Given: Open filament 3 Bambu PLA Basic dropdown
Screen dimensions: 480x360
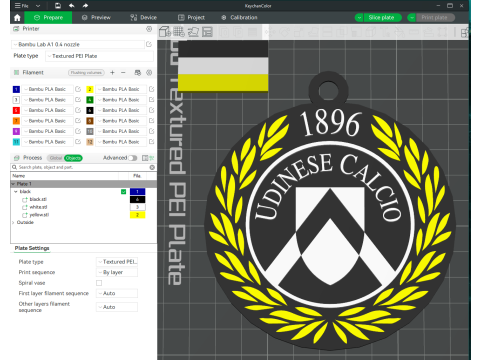Looking at the screenshot, I should 47,100.
